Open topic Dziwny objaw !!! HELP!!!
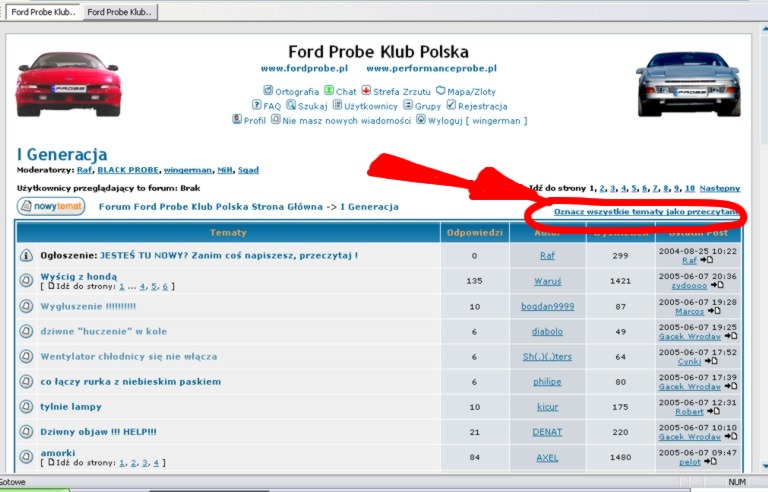The image size is (768, 492). coord(98,432)
